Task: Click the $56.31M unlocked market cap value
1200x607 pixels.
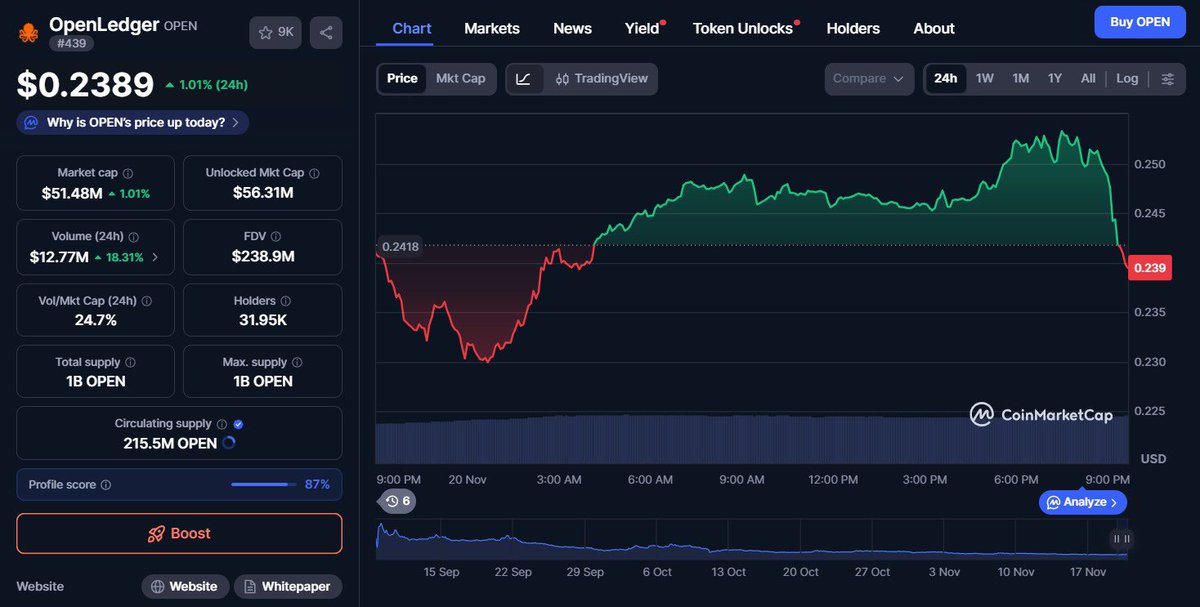Action: (x=263, y=193)
